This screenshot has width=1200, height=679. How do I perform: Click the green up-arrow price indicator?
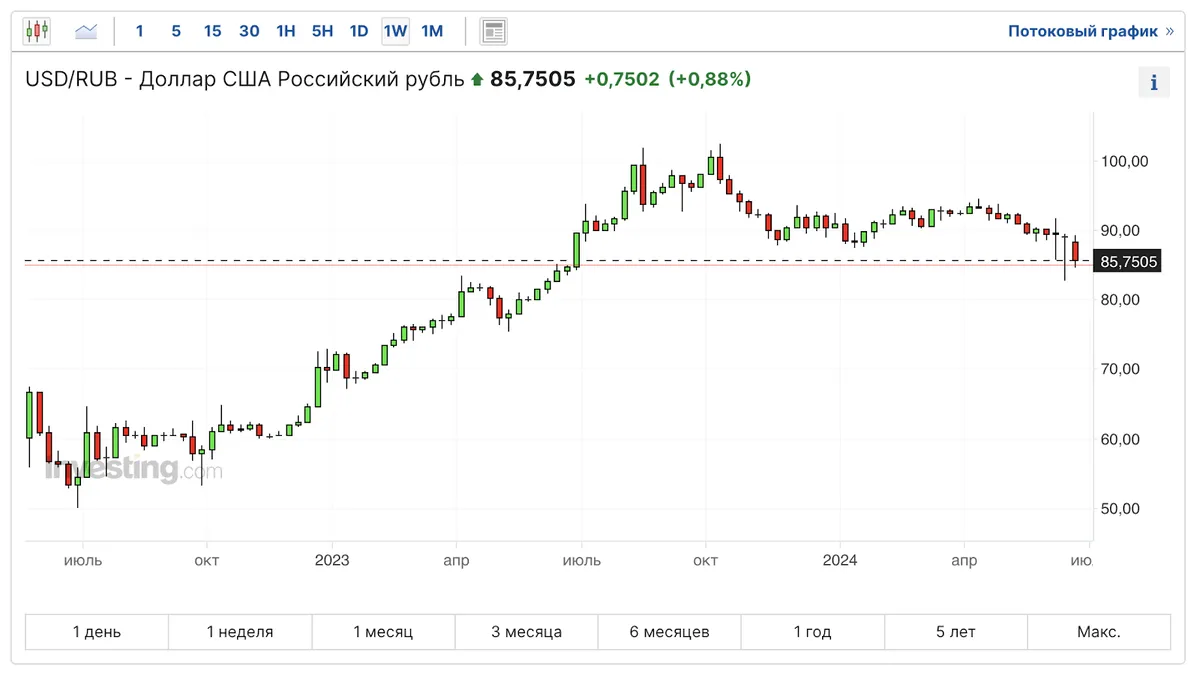pyautogui.click(x=477, y=79)
